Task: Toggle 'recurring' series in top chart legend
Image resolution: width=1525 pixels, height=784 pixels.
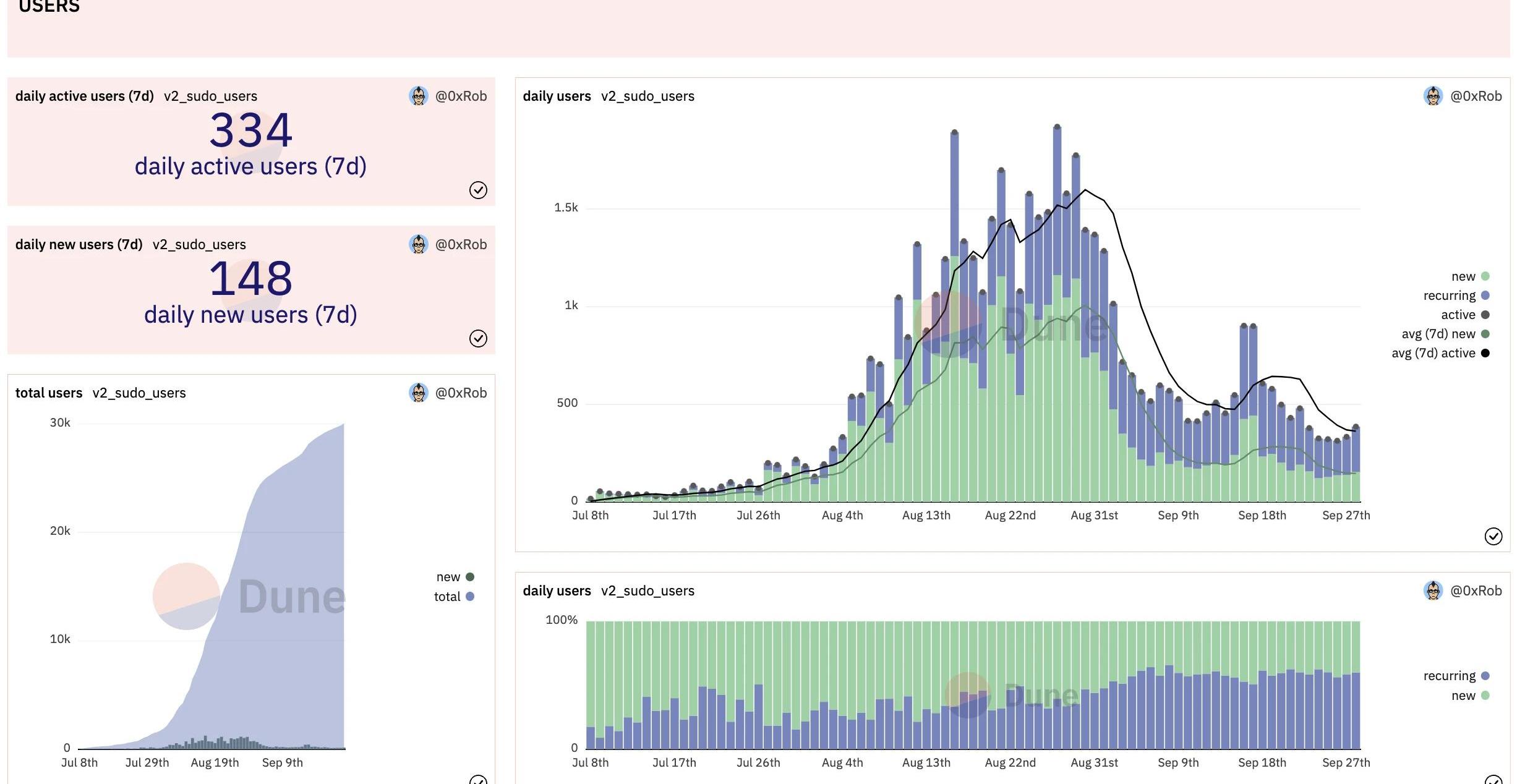Action: 1449,296
